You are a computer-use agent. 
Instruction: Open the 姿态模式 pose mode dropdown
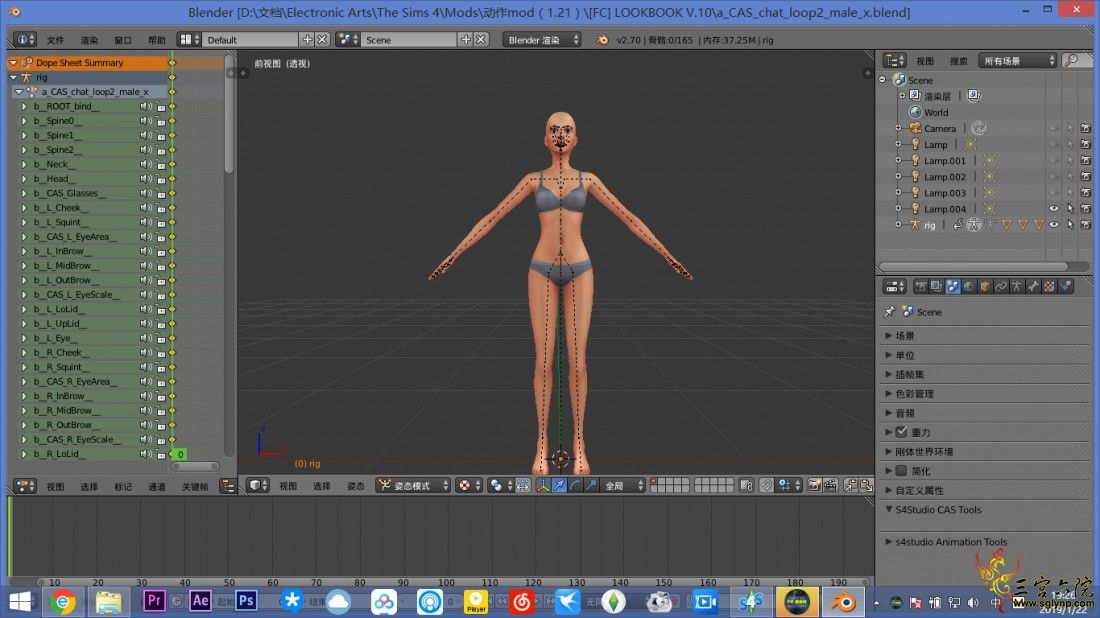pyautogui.click(x=413, y=485)
